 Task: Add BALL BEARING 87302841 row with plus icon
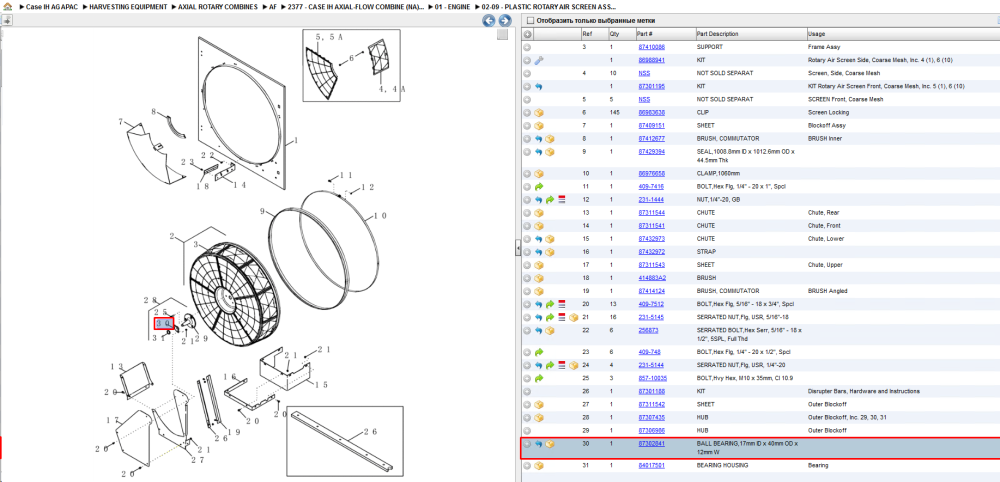pyautogui.click(x=527, y=444)
